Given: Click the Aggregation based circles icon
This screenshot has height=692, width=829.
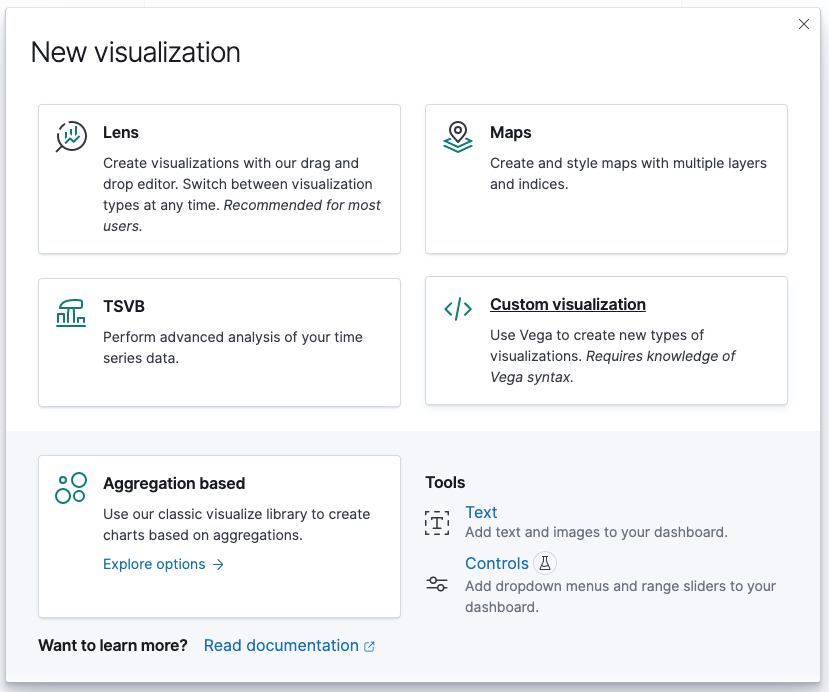Looking at the screenshot, I should pos(71,488).
